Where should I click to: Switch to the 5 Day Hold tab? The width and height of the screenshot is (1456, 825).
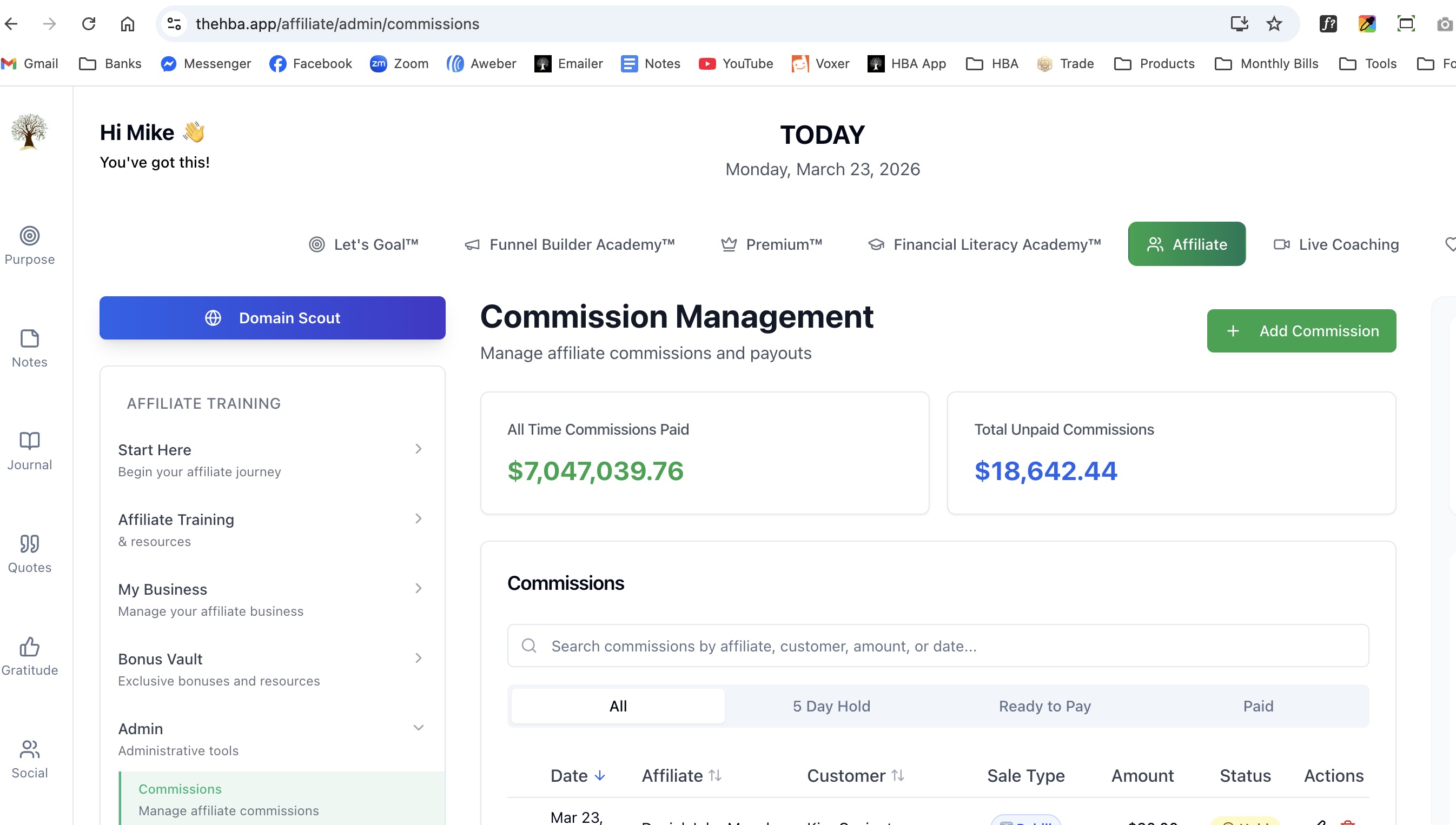[x=831, y=706]
